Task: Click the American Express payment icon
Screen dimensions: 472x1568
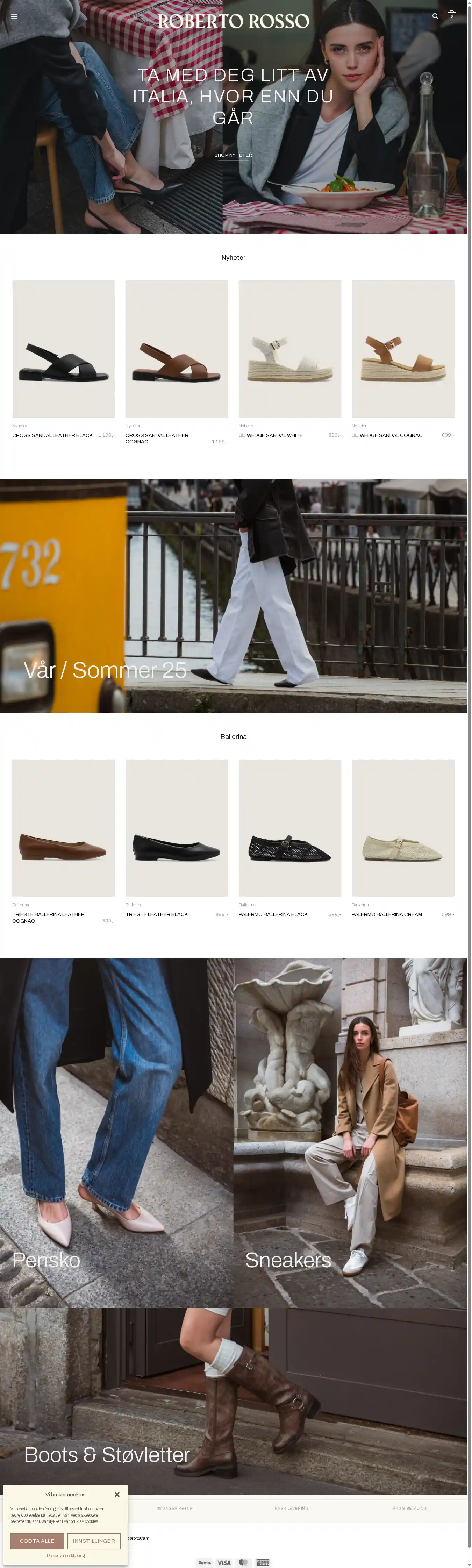Action: click(263, 1562)
